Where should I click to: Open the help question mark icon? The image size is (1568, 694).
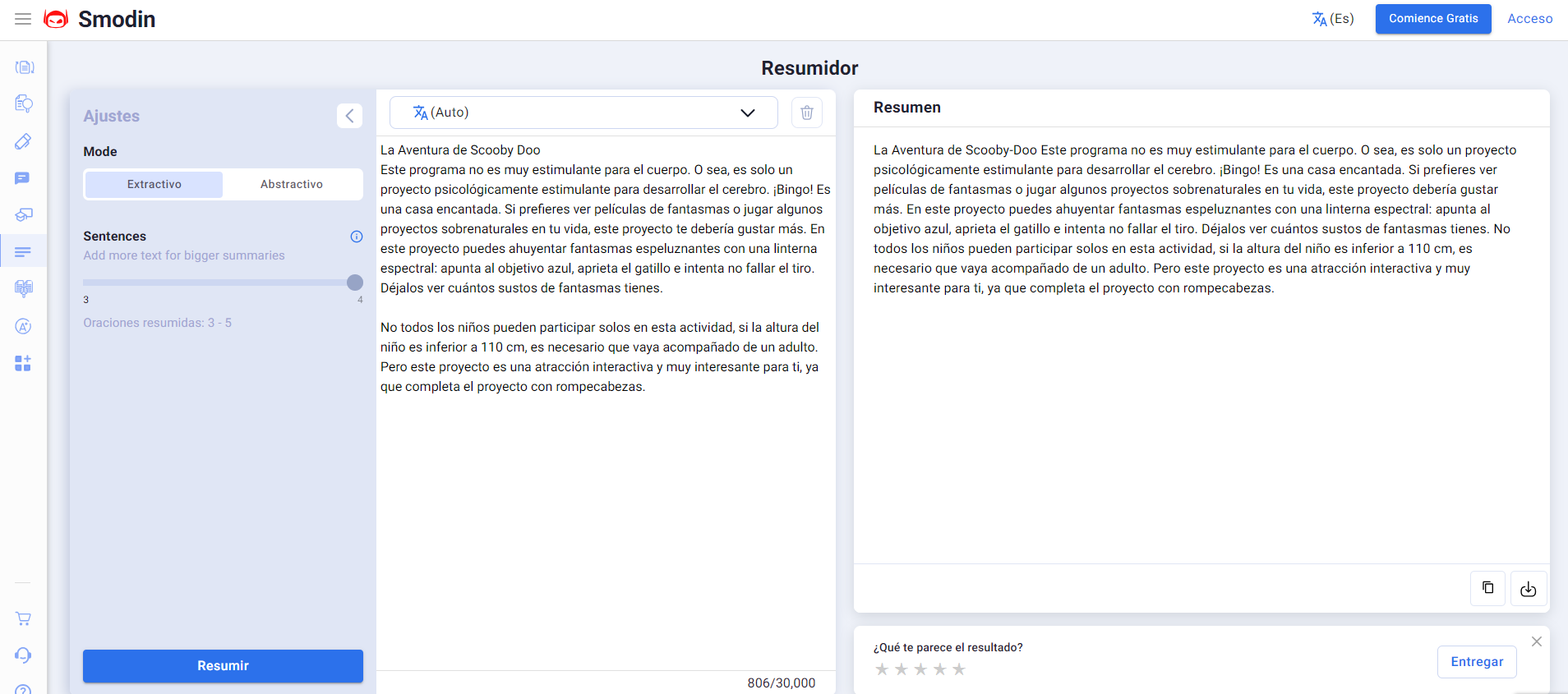[23, 690]
